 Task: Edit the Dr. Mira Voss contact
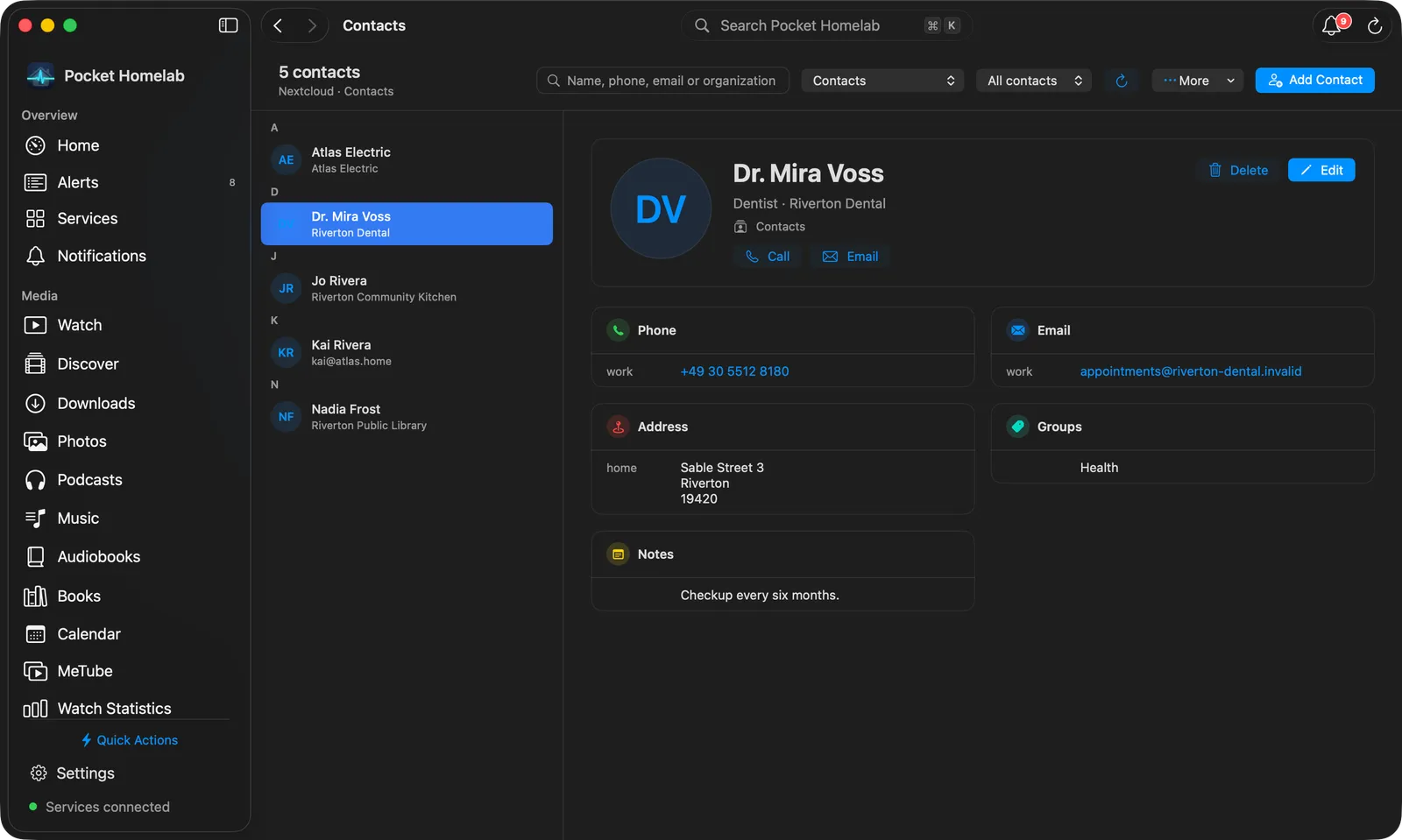click(1321, 170)
